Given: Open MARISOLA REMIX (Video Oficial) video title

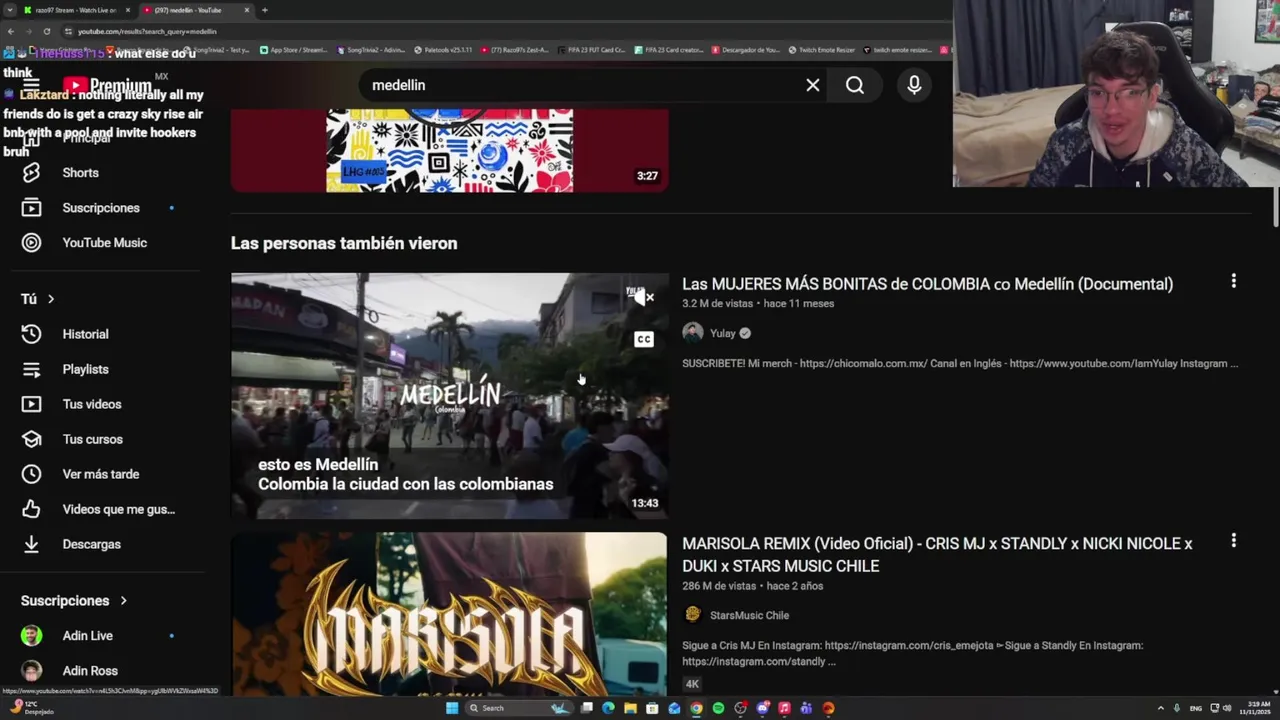Looking at the screenshot, I should pos(937,554).
